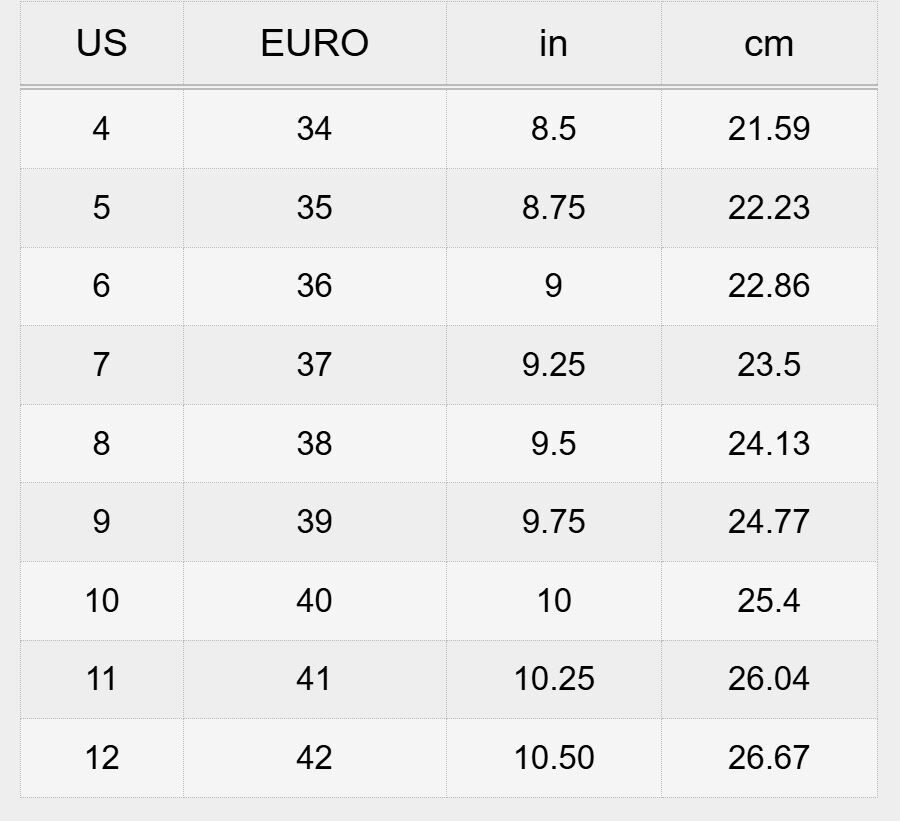The image size is (900, 821).
Task: Select the 26.67 cm cell
Action: pyautogui.click(x=768, y=758)
